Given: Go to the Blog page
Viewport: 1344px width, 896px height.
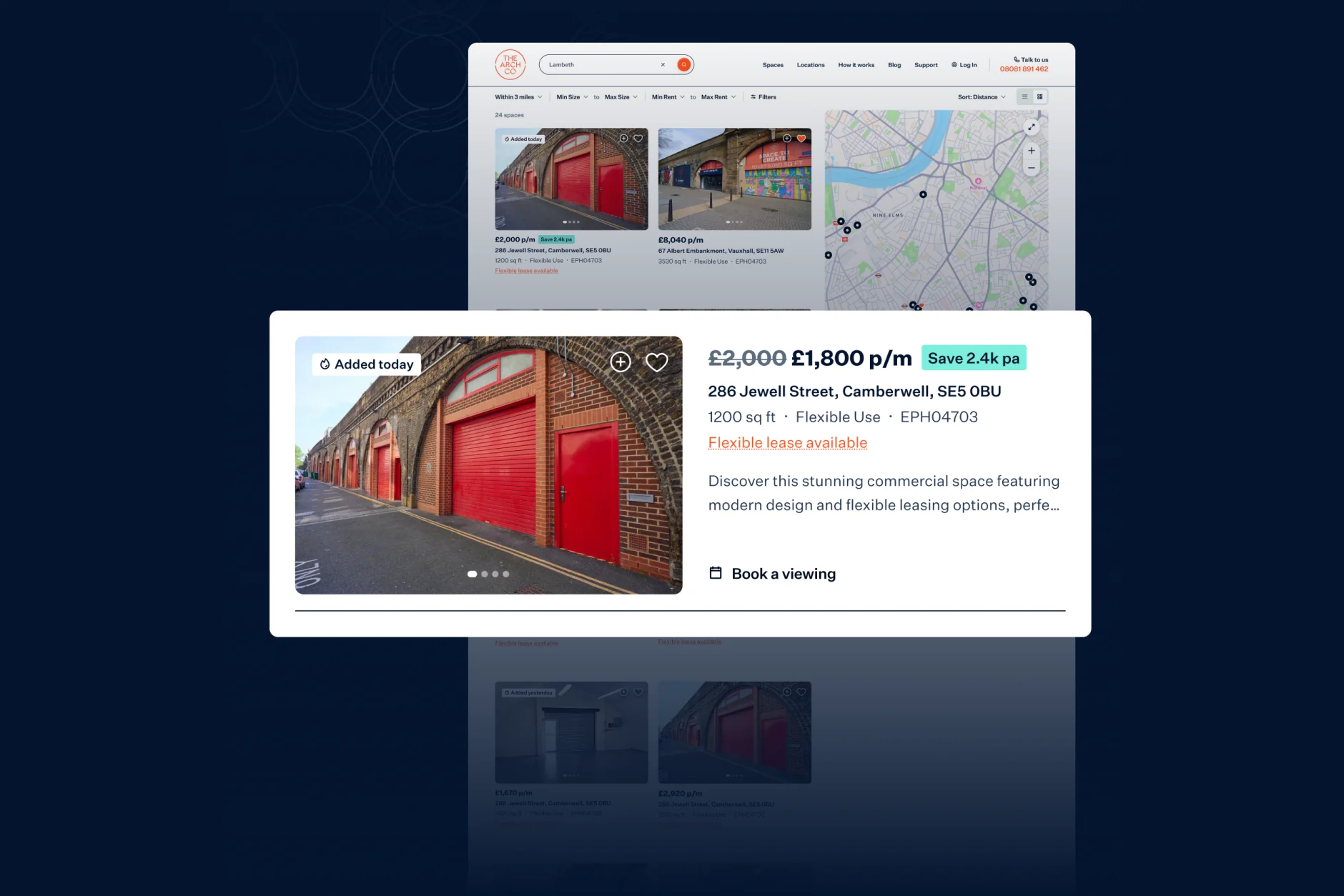Looking at the screenshot, I should tap(894, 65).
